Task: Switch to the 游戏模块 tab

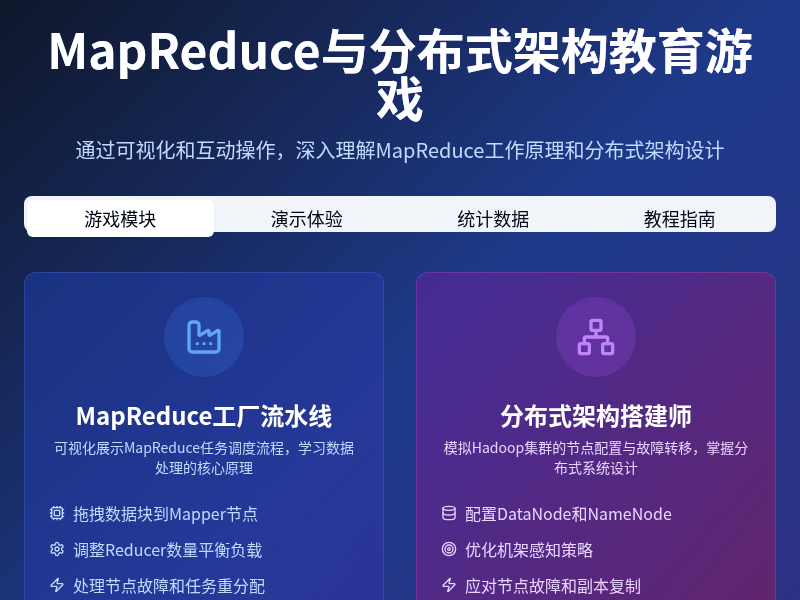Action: [x=120, y=218]
